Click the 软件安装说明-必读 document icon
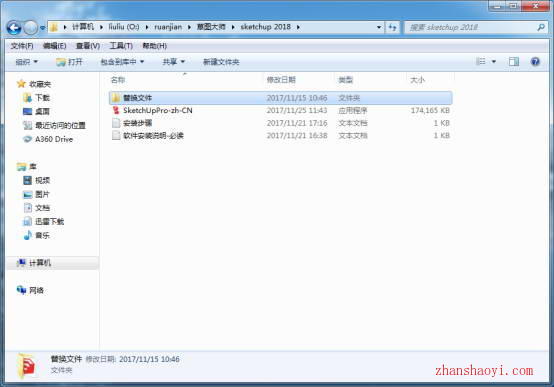 click(116, 135)
